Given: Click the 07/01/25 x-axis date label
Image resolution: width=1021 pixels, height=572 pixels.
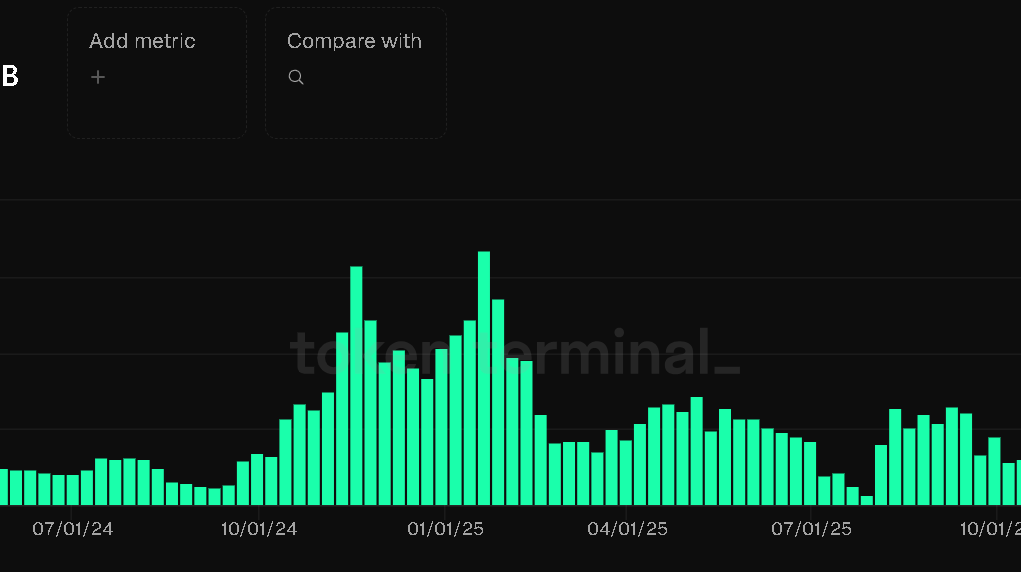Looking at the screenshot, I should (811, 528).
